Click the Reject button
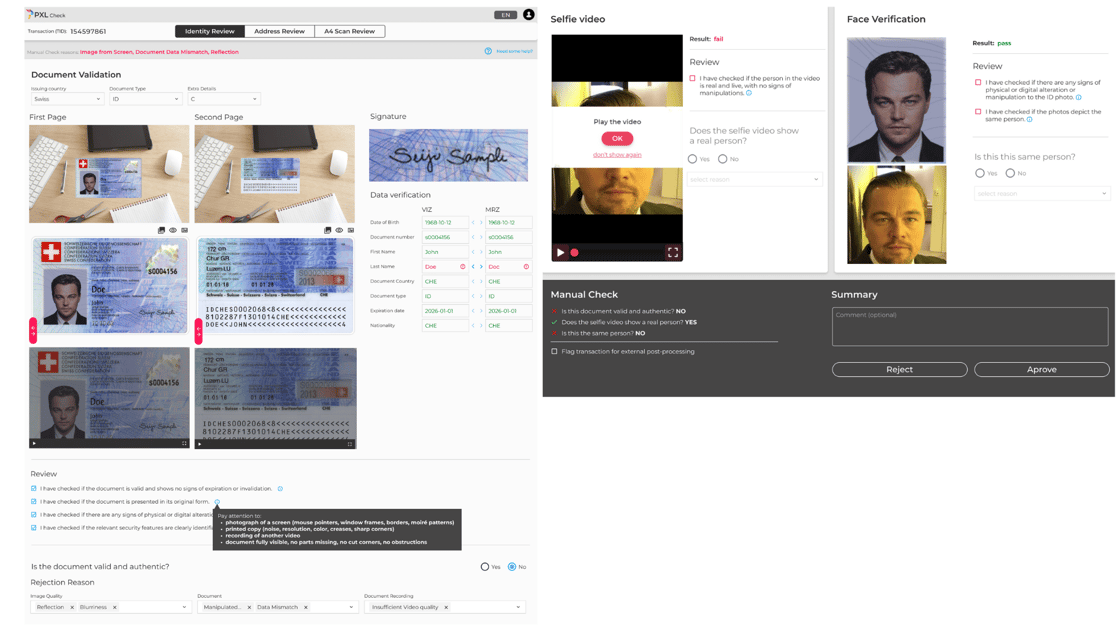The height and width of the screenshot is (629, 1120). point(899,369)
